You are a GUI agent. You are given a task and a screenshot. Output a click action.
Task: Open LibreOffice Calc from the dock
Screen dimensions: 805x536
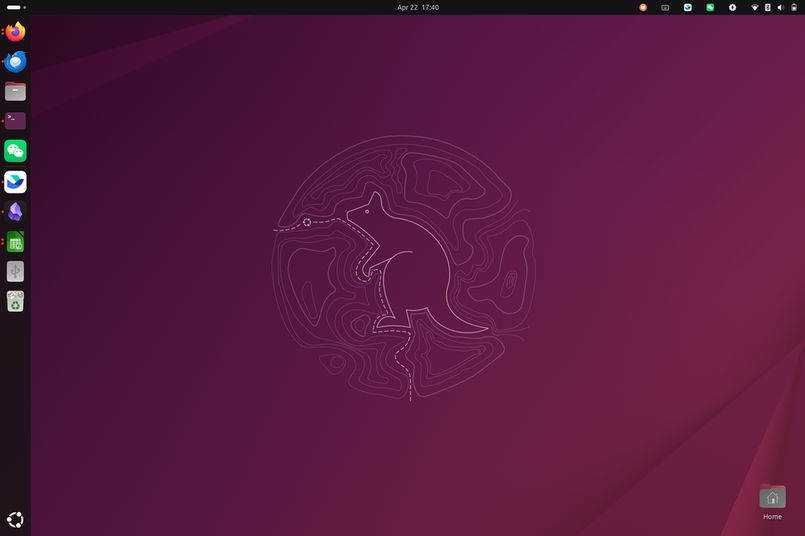(15, 241)
